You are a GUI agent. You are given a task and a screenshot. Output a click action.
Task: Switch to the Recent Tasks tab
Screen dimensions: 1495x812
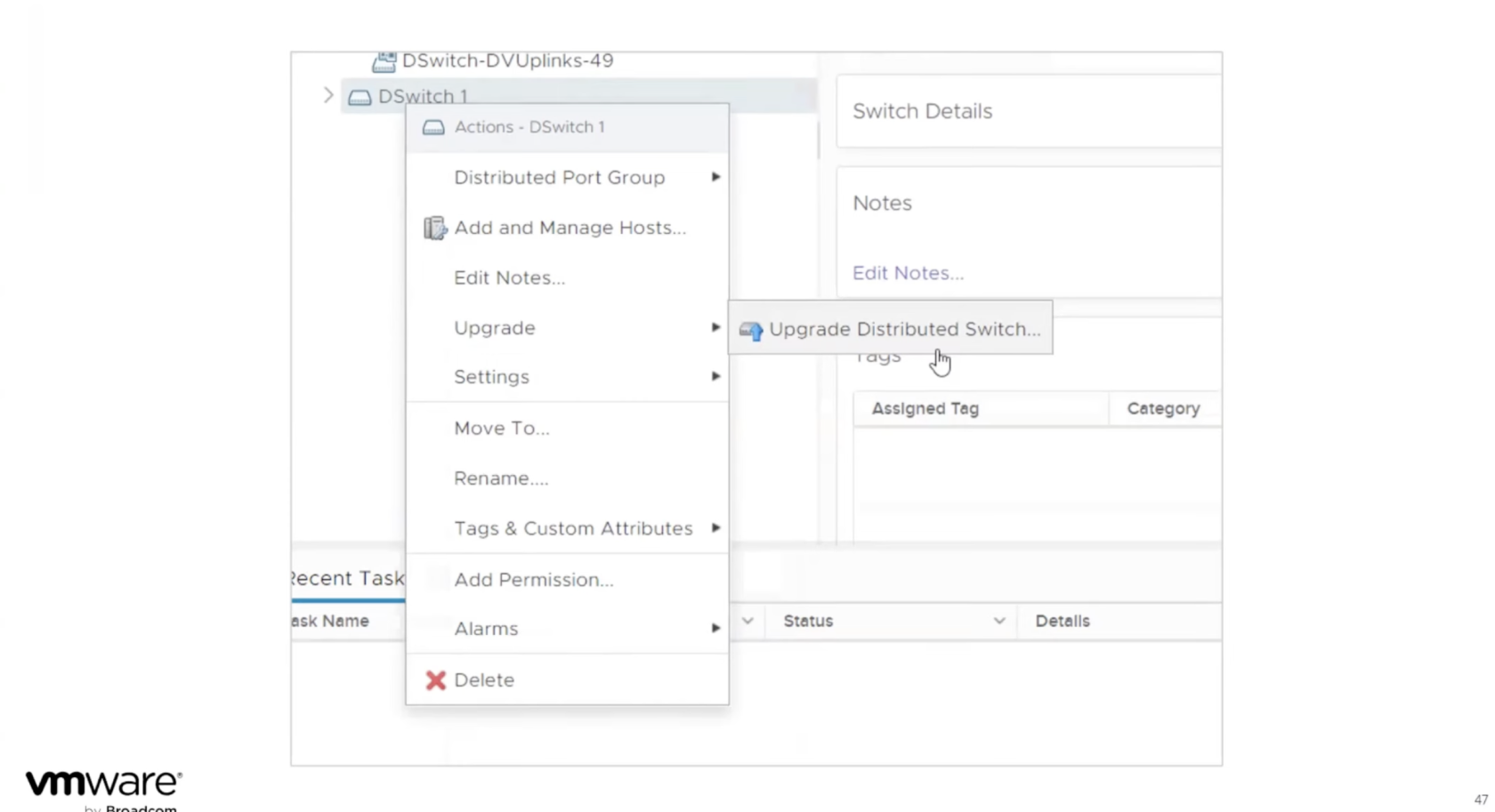[348, 578]
